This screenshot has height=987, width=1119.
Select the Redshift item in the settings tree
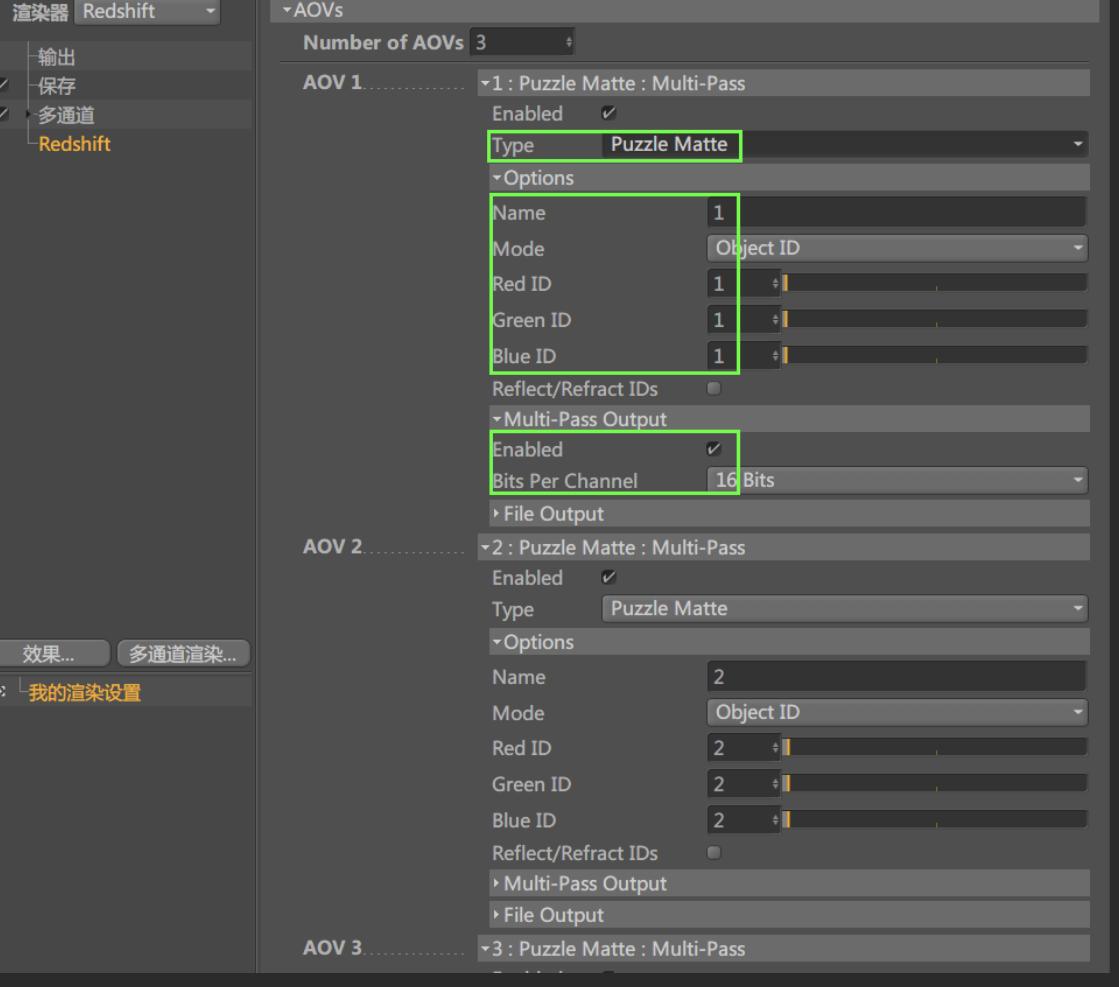(x=75, y=144)
